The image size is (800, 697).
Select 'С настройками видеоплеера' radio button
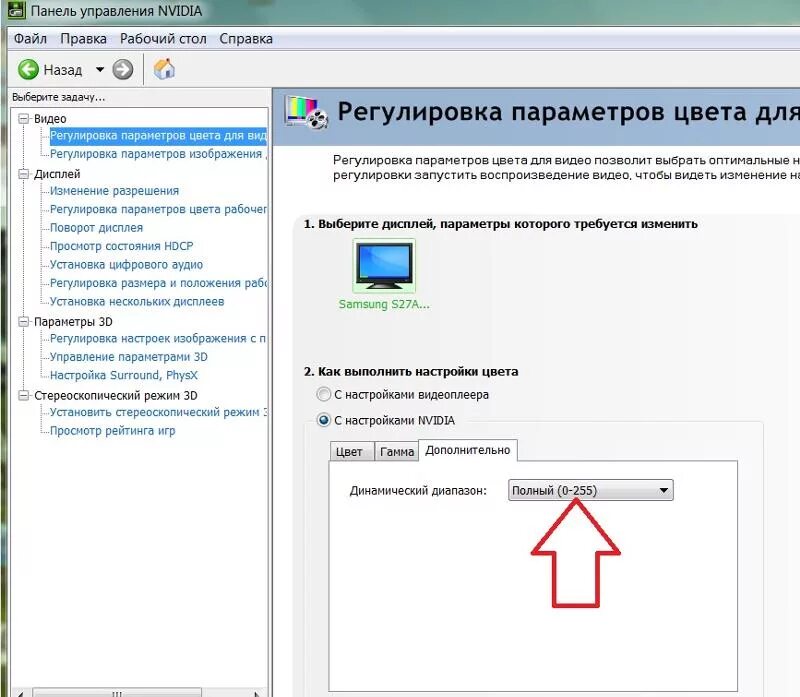coord(323,394)
